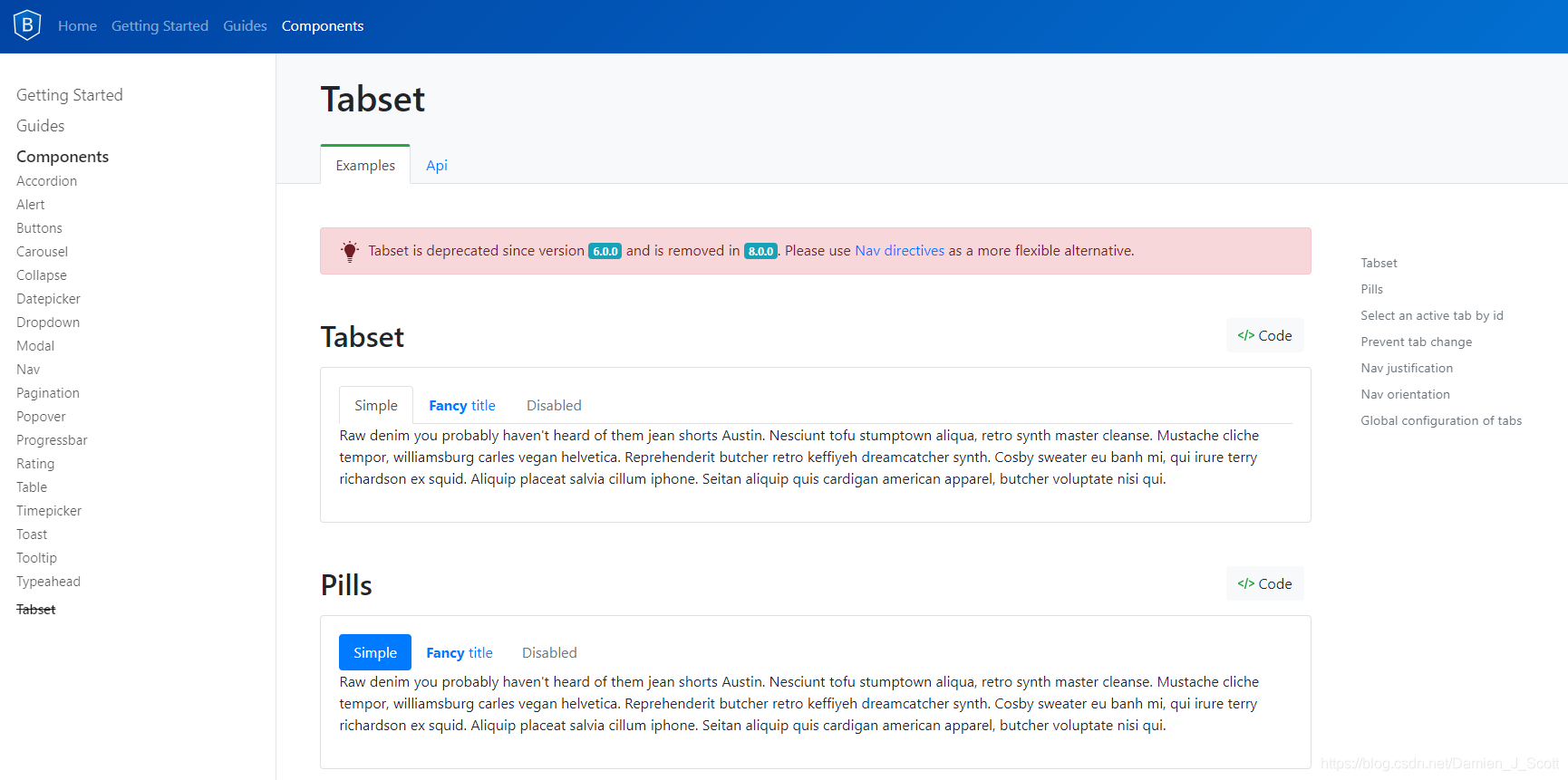This screenshot has height=780, width=1568.
Task: Go to Timepicker component page
Action: click(x=49, y=511)
